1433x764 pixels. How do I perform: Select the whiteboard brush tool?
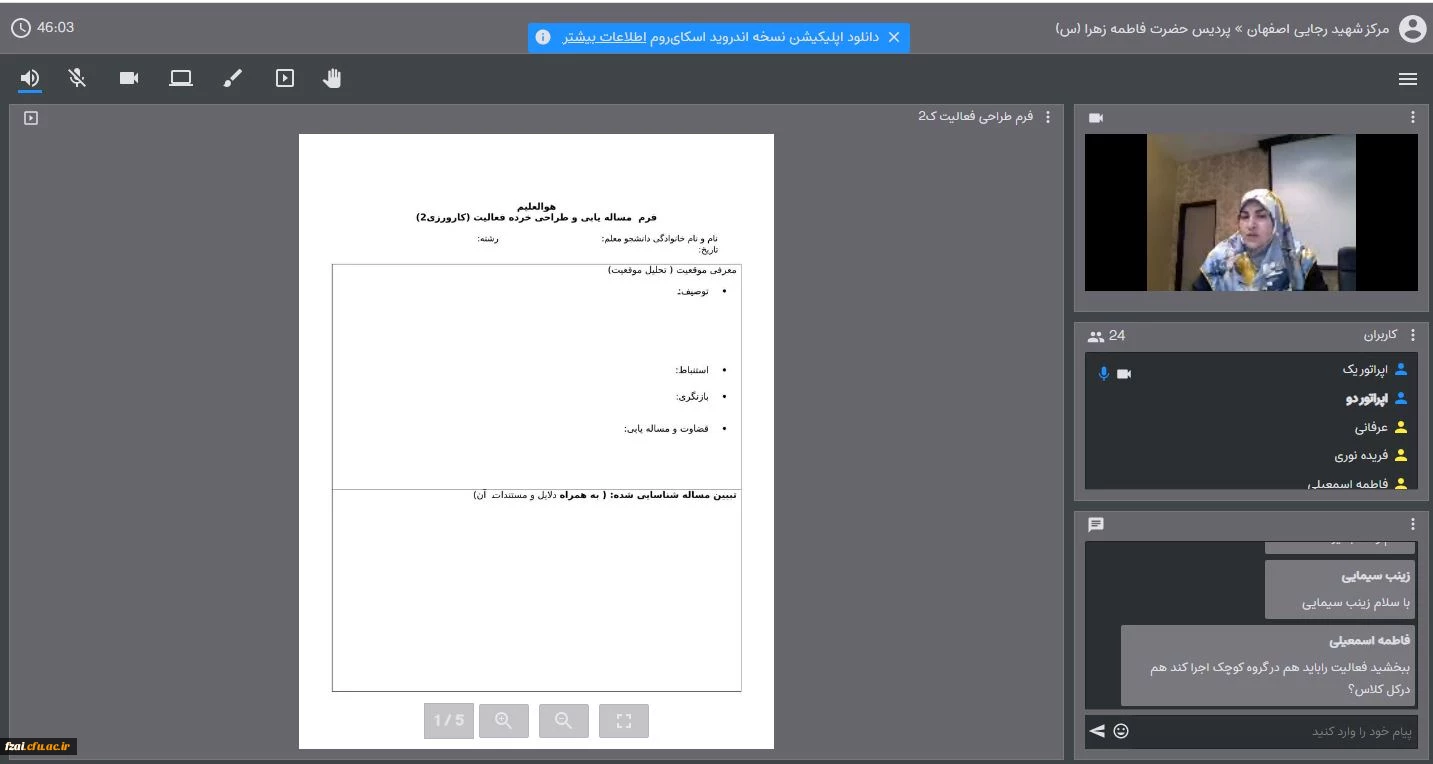coord(233,78)
